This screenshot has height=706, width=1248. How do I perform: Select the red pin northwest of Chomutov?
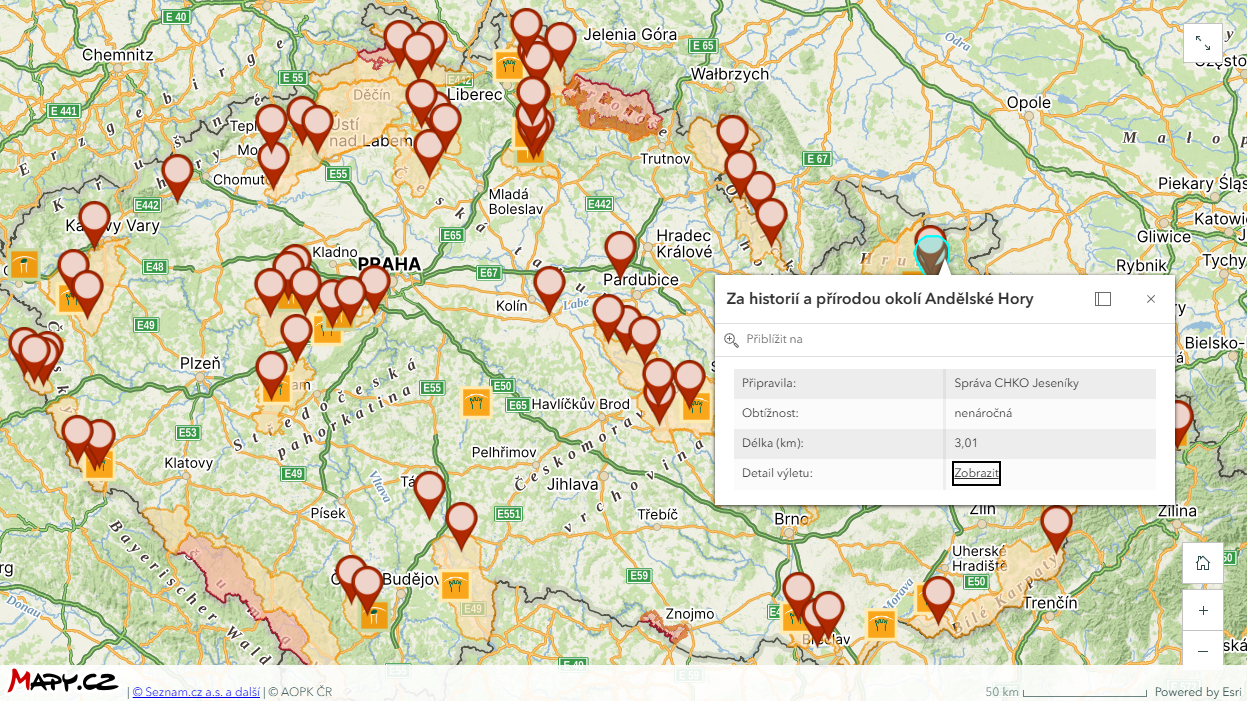177,177
